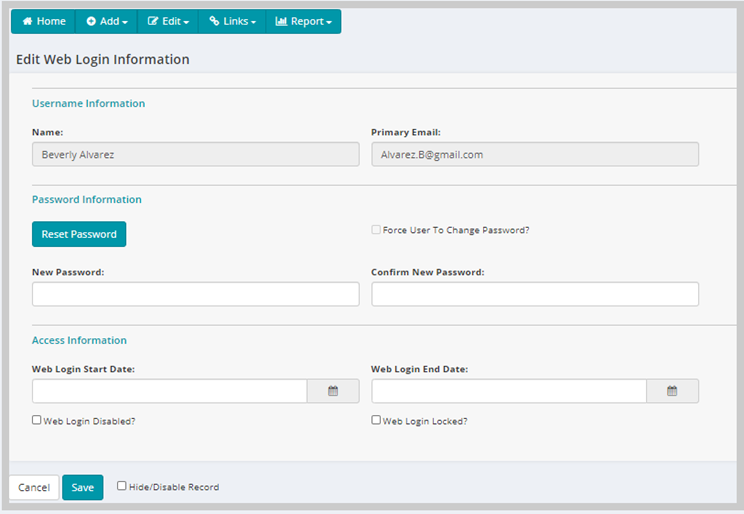
Task: Go to the Home menu item
Action: point(44,21)
